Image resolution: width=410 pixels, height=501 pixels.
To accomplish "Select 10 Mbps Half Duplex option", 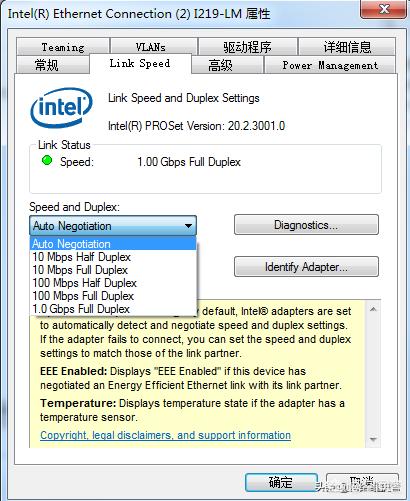I will click(x=113, y=257).
